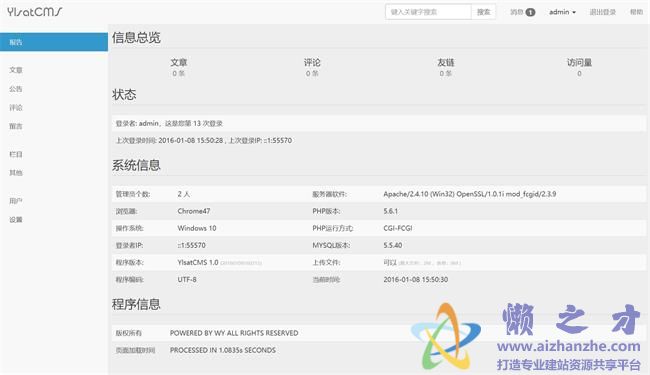Click the 'YlsatCMS 1.0' version value
Screen dimensions: 650x375
[198, 262]
